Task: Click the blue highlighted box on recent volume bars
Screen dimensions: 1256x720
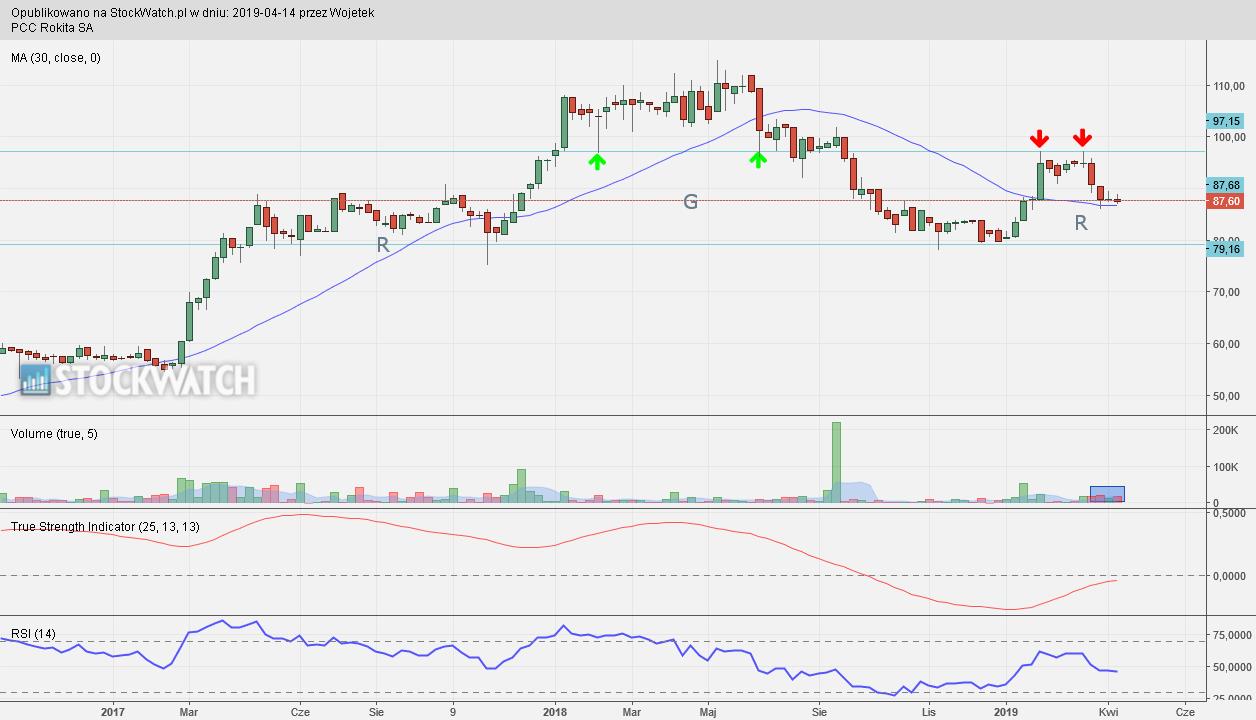Action: [x=1107, y=494]
